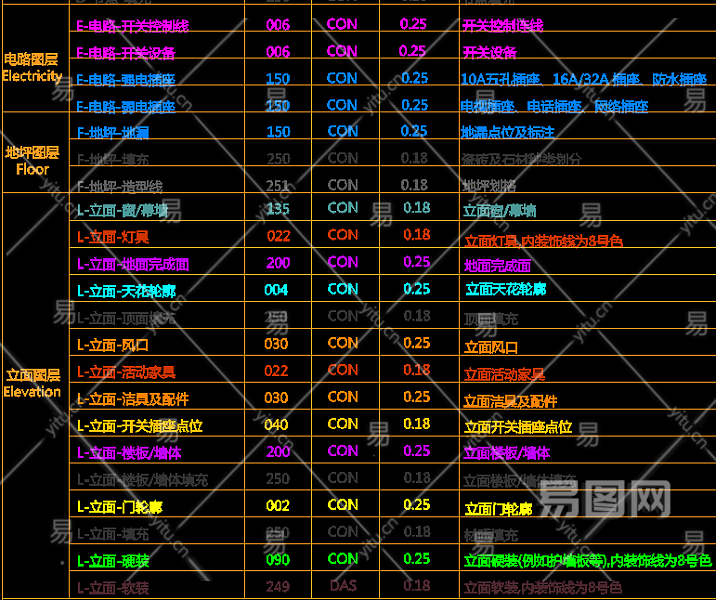Screen dimensions: 716x600
Task: Select the layer name 'F-地坪-造型线'
Action: (120, 186)
